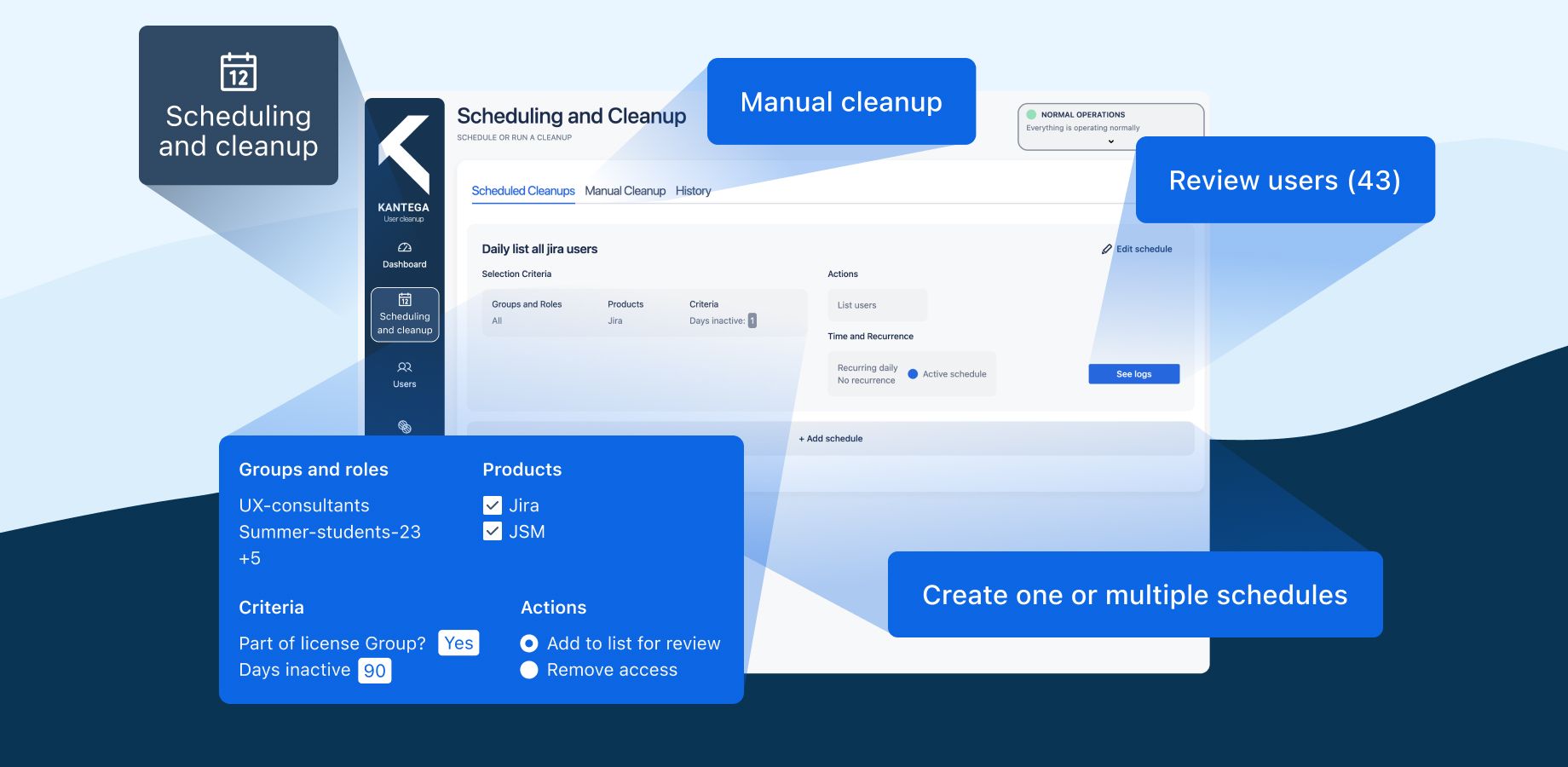This screenshot has width=1568, height=767.
Task: Toggle the Jira checkbox under Products
Action: 492,505
